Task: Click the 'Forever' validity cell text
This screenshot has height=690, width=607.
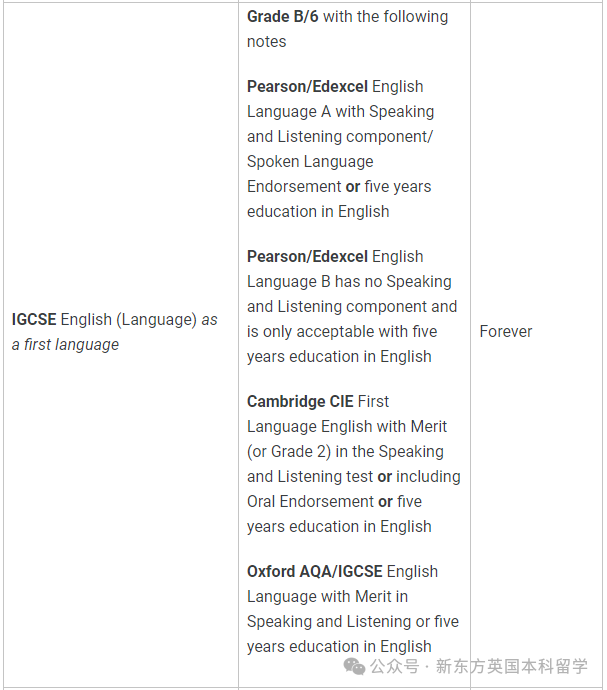Action: pyautogui.click(x=506, y=331)
